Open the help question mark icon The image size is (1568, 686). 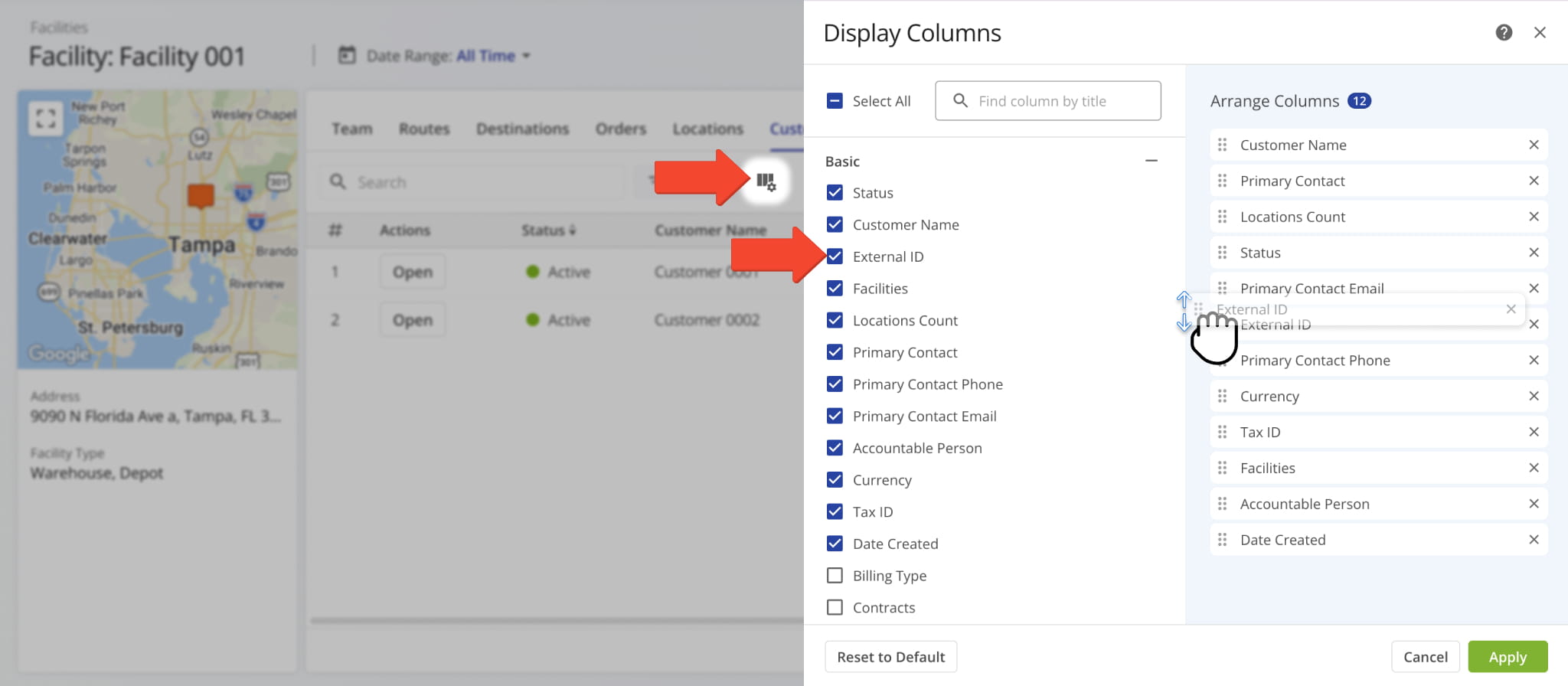click(x=1504, y=32)
